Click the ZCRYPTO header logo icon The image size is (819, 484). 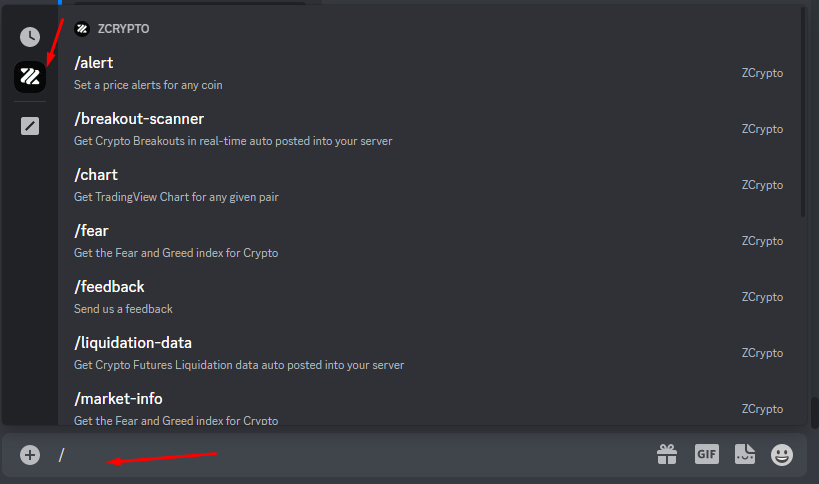click(82, 29)
